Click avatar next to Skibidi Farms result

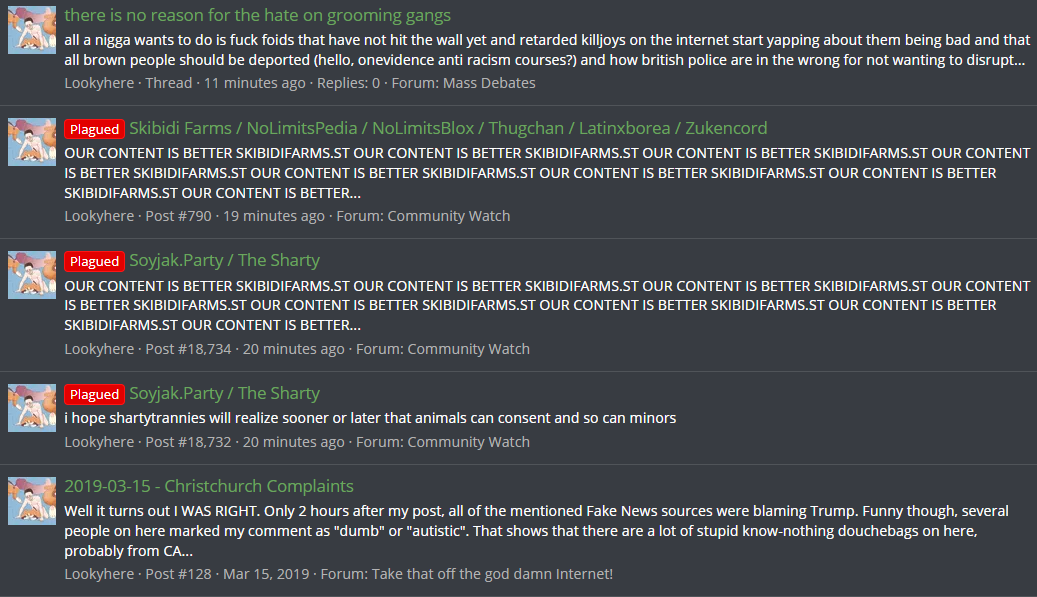click(x=32, y=142)
